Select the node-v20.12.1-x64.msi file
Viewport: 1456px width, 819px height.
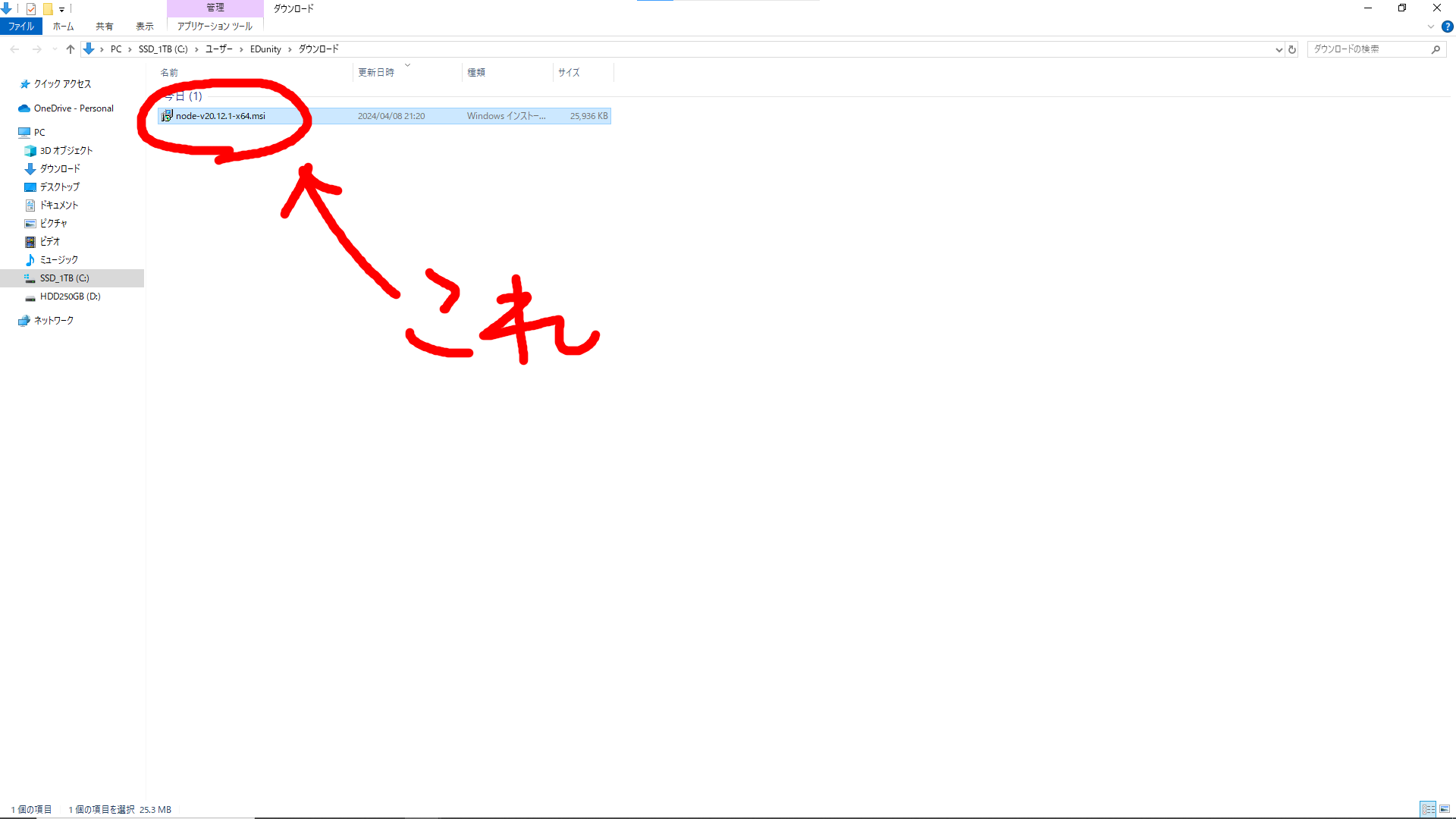tap(220, 116)
